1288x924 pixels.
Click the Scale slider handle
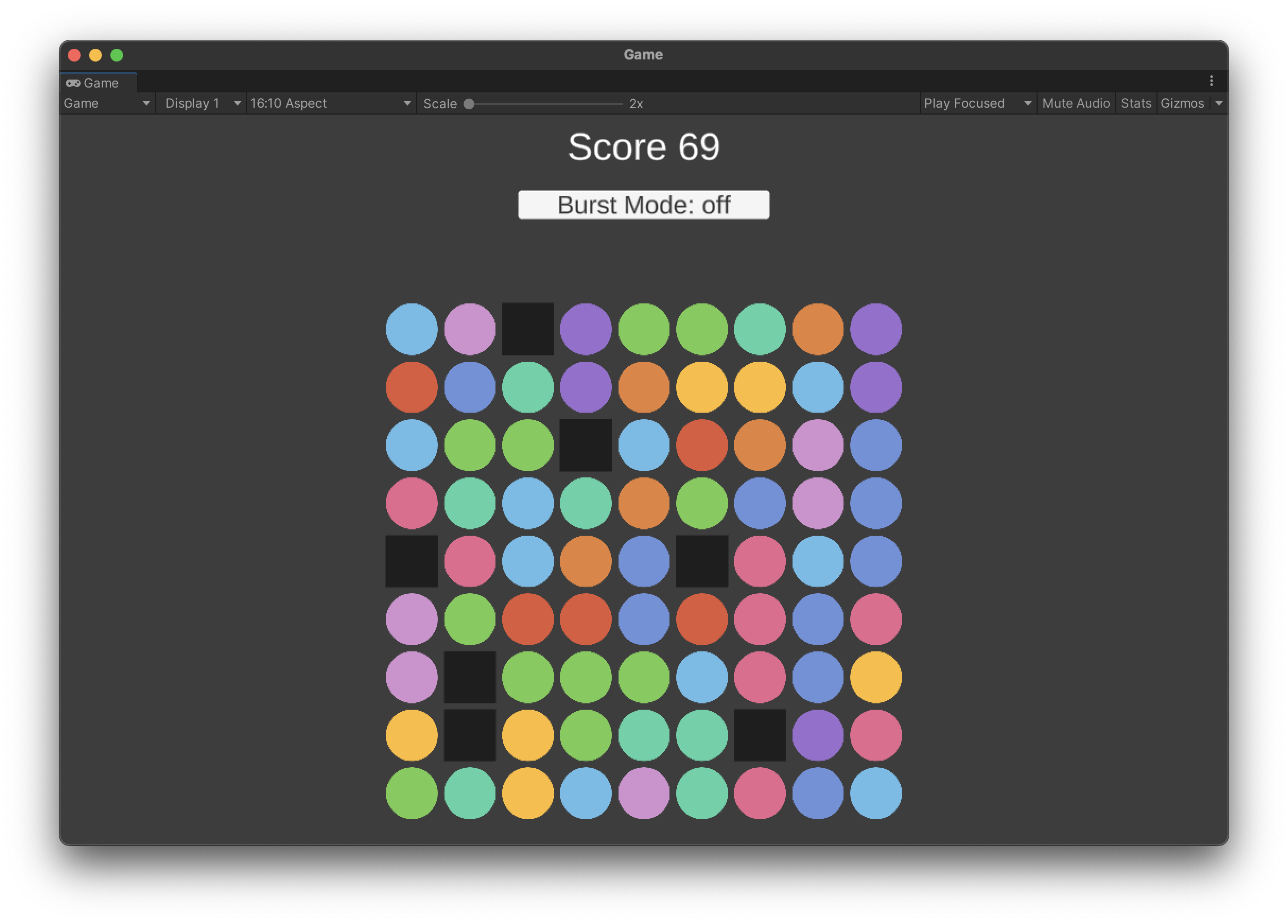[x=469, y=104]
